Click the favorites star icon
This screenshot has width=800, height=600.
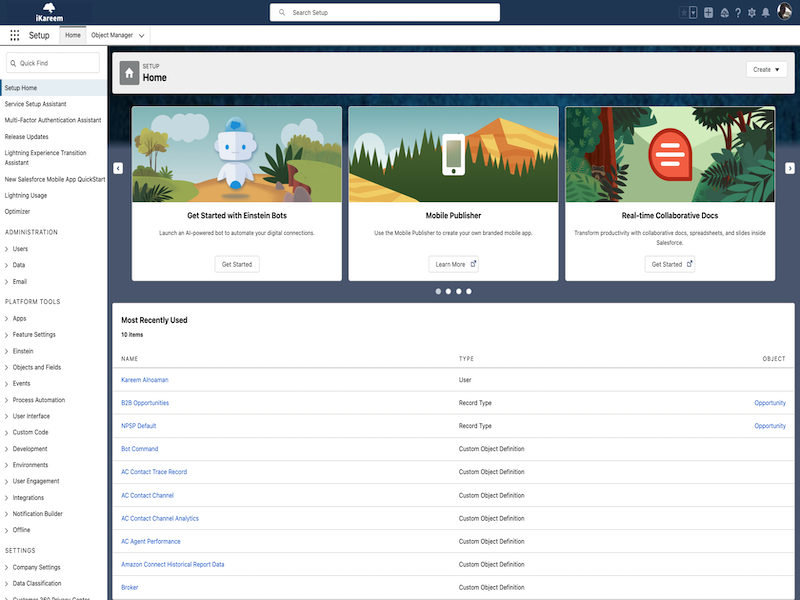pos(684,13)
